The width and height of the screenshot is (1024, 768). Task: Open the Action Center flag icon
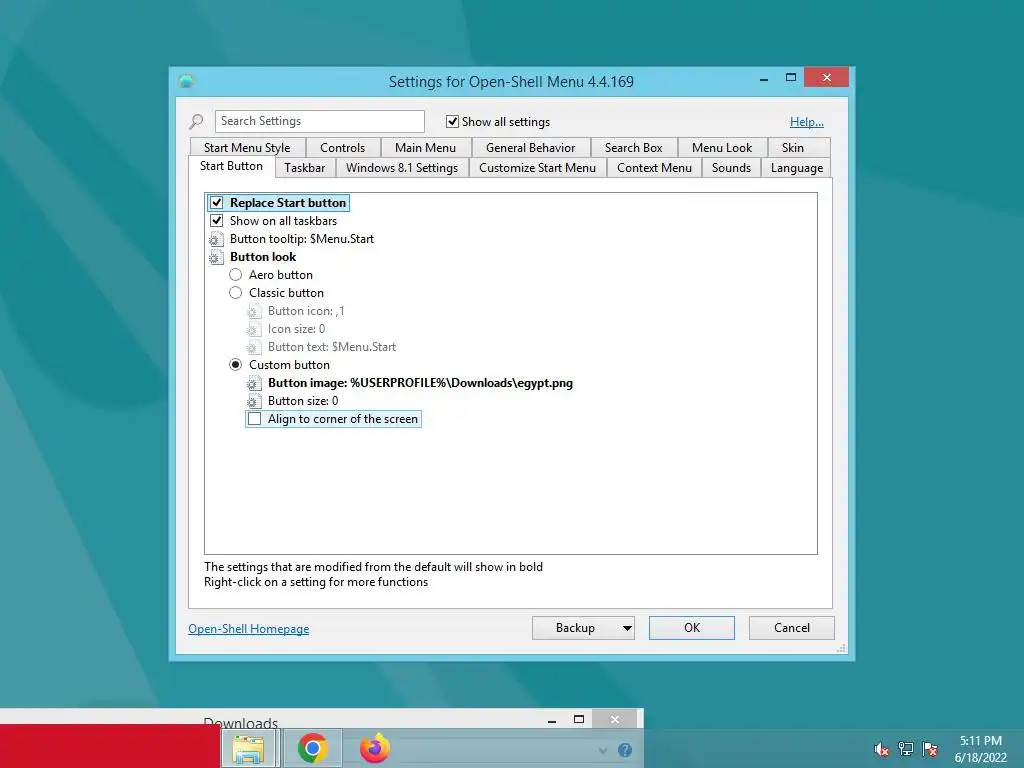point(930,749)
